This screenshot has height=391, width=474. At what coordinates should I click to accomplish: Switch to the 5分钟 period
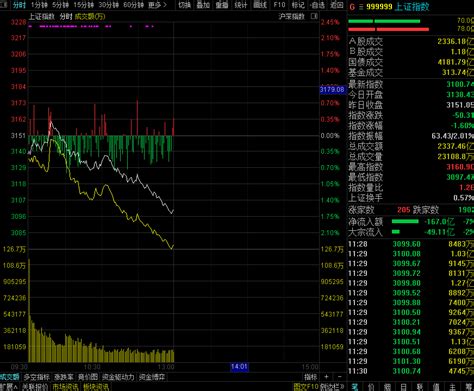pyautogui.click(x=61, y=5)
